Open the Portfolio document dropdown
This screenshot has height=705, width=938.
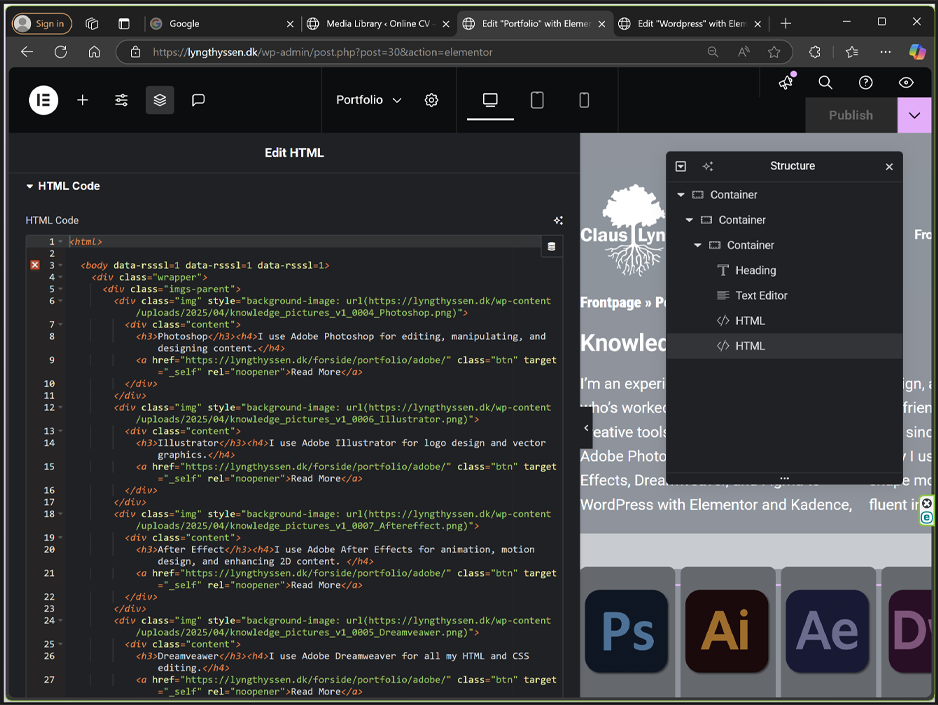coord(368,100)
